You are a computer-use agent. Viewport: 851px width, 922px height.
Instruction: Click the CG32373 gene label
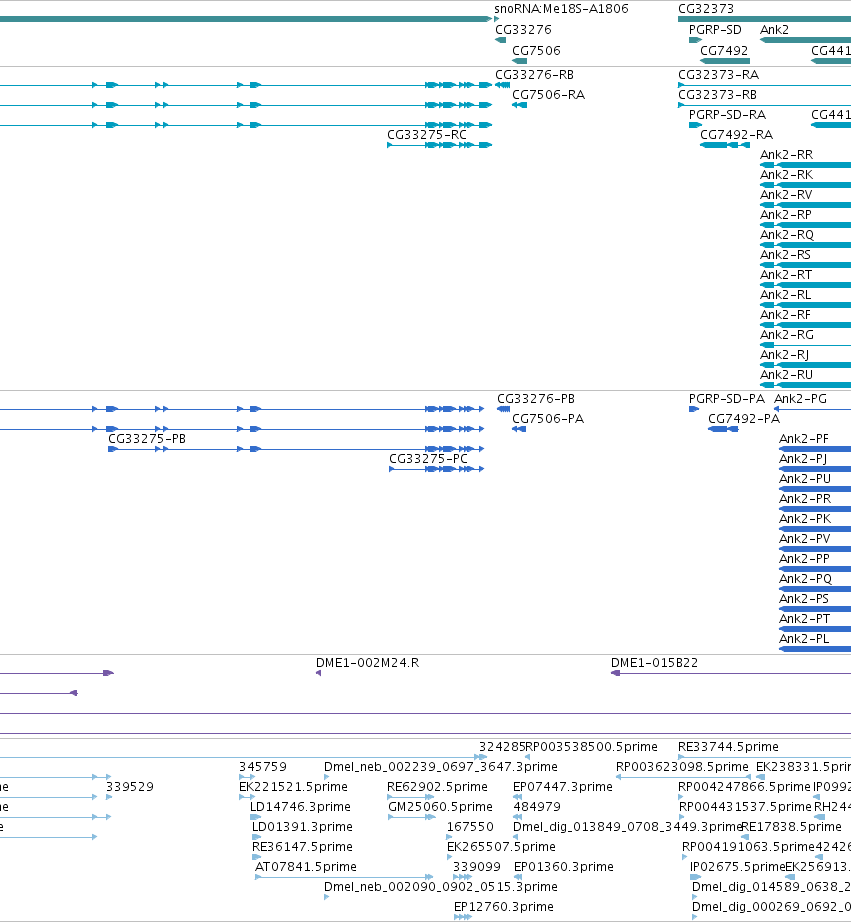(706, 9)
